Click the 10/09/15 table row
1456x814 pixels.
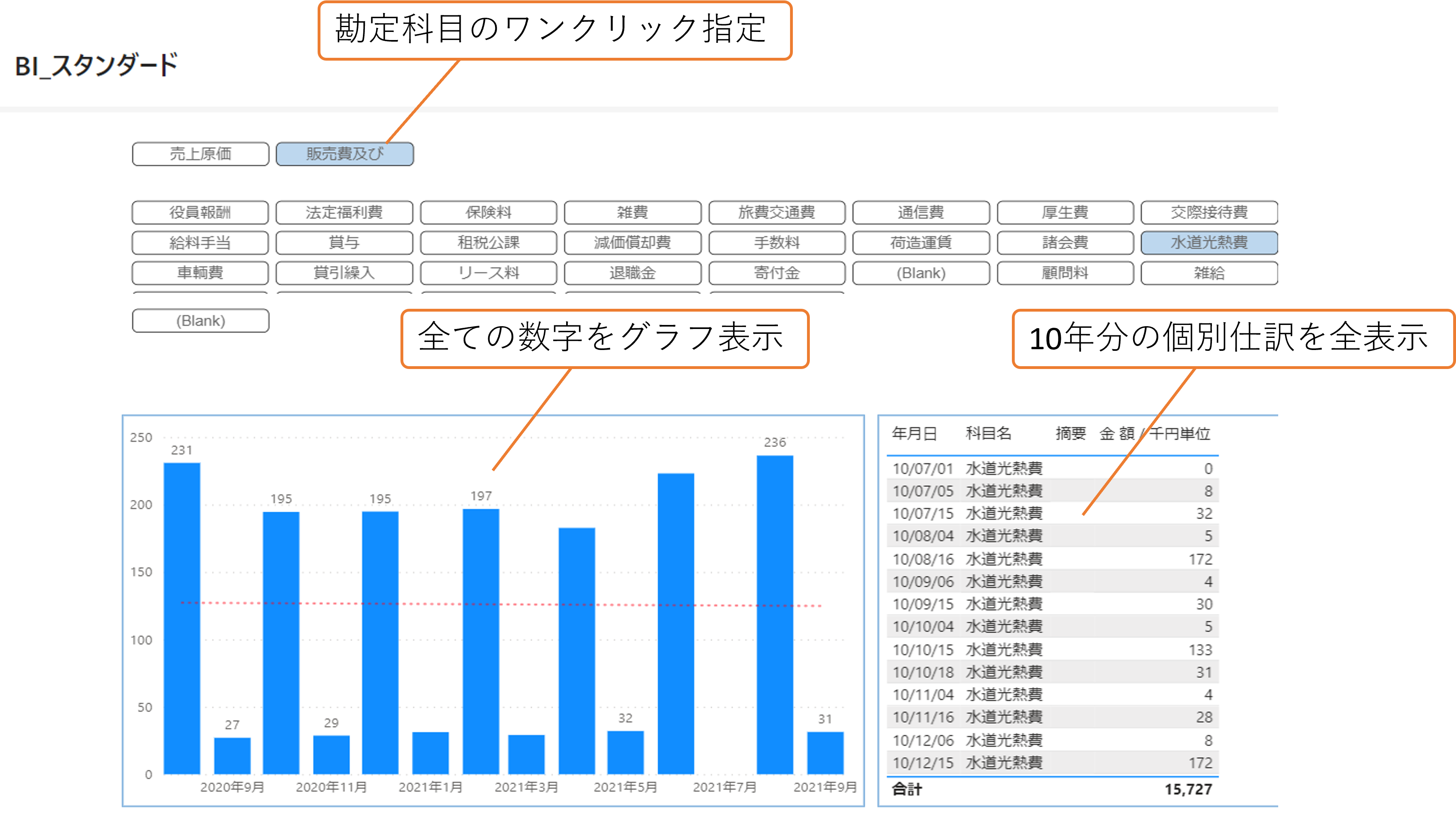1052,604
